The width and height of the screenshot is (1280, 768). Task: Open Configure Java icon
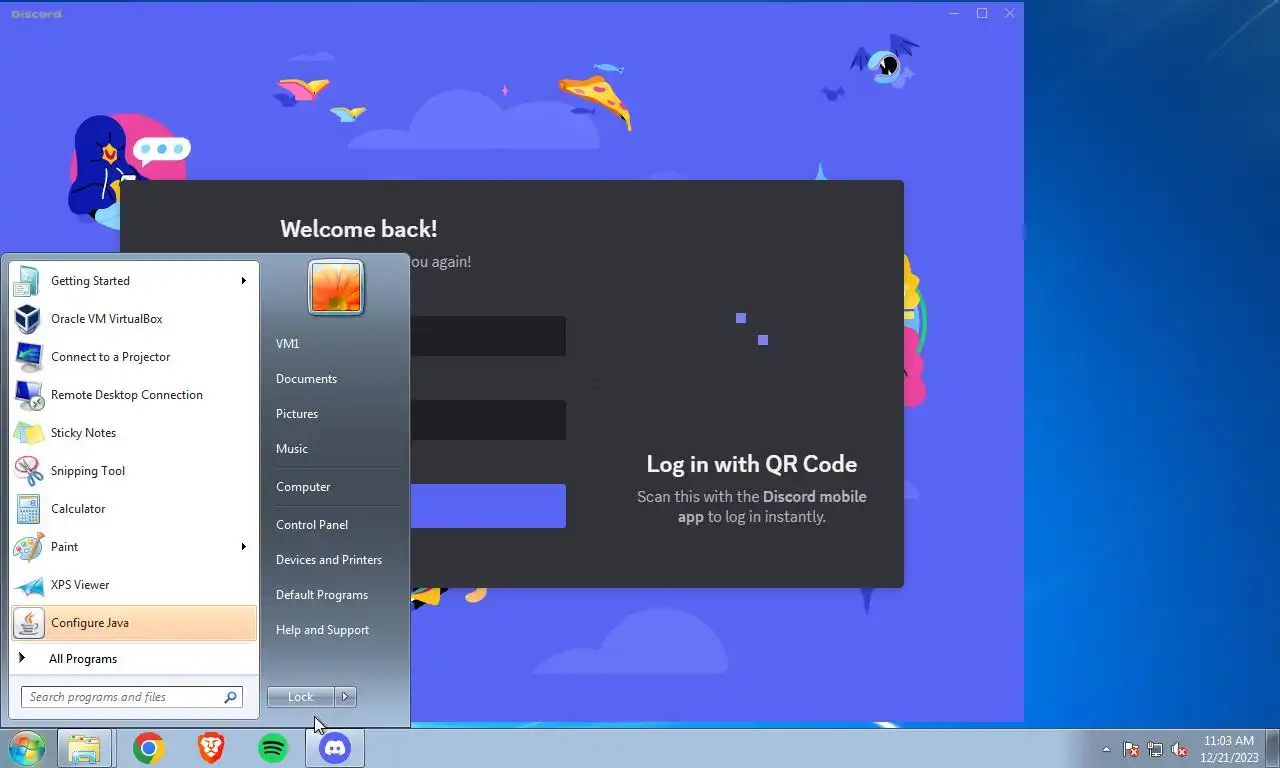pyautogui.click(x=27, y=623)
